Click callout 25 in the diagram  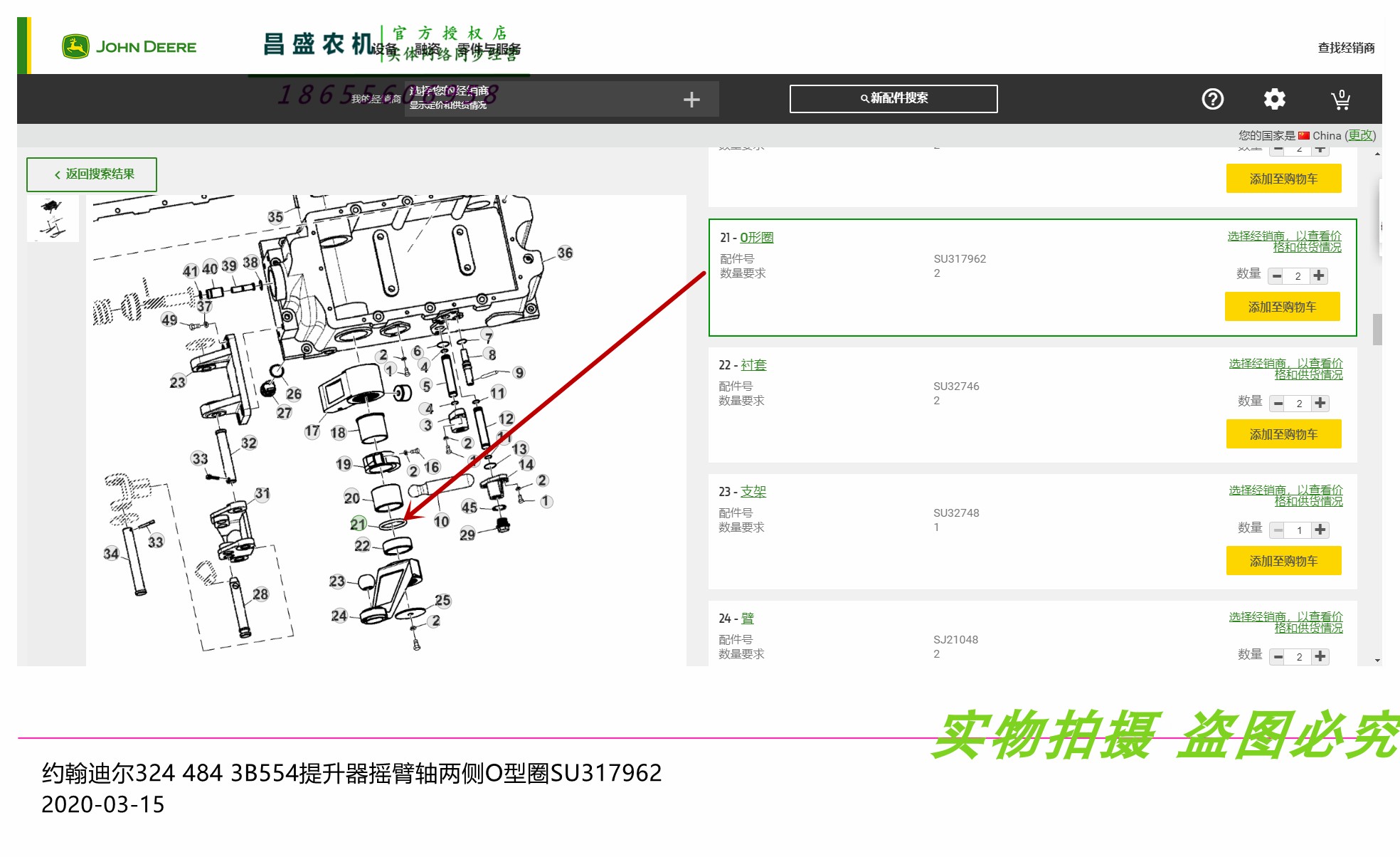pos(442,601)
